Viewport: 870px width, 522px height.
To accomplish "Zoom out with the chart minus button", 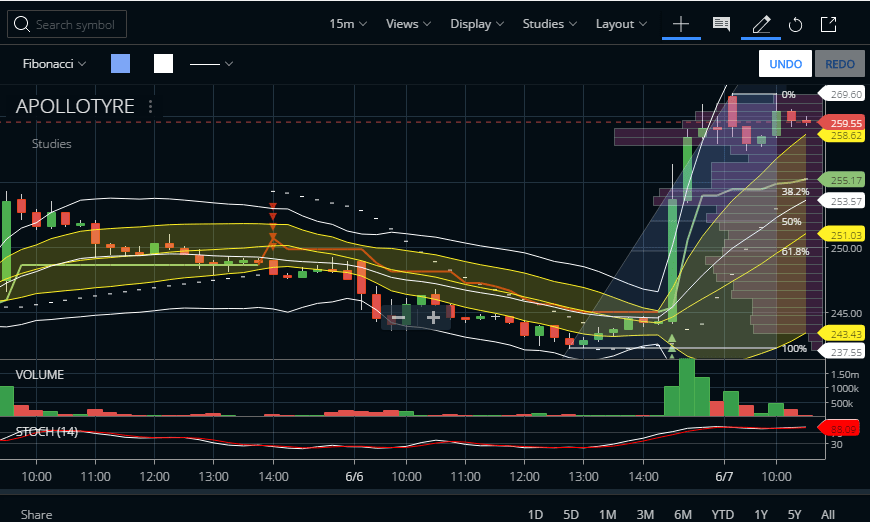I will point(398,317).
